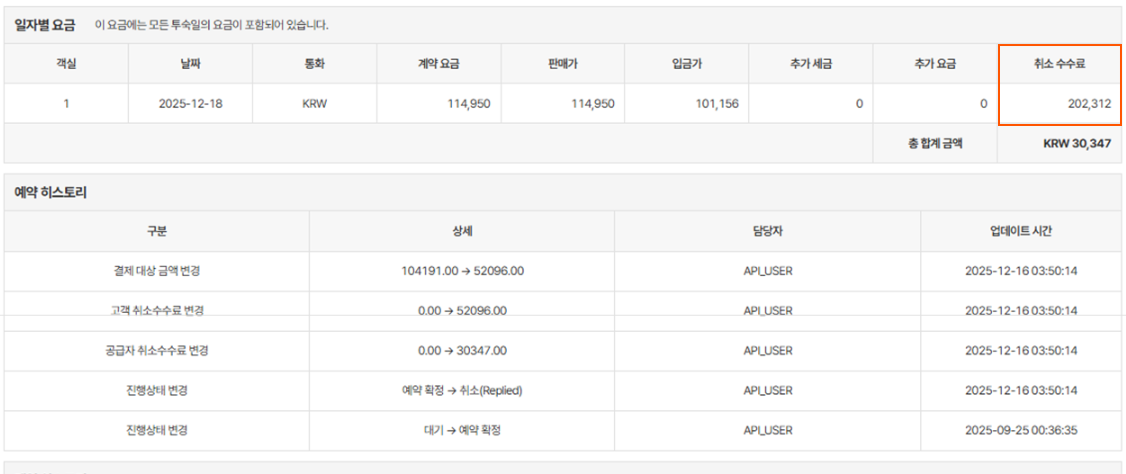Select the 담당자 column header
This screenshot has height=474, width=1126.
[x=767, y=231]
